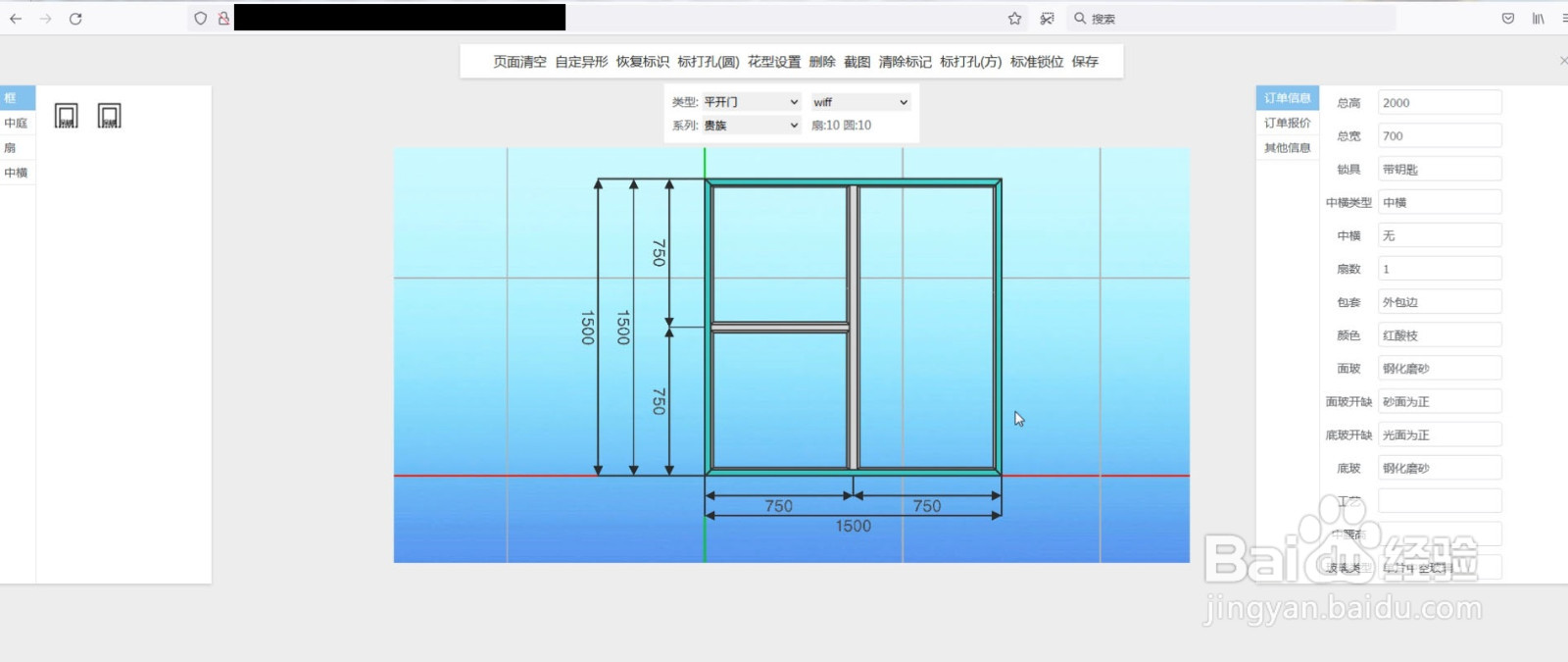
Task: Click 保存 to save the design
Action: [x=1085, y=62]
